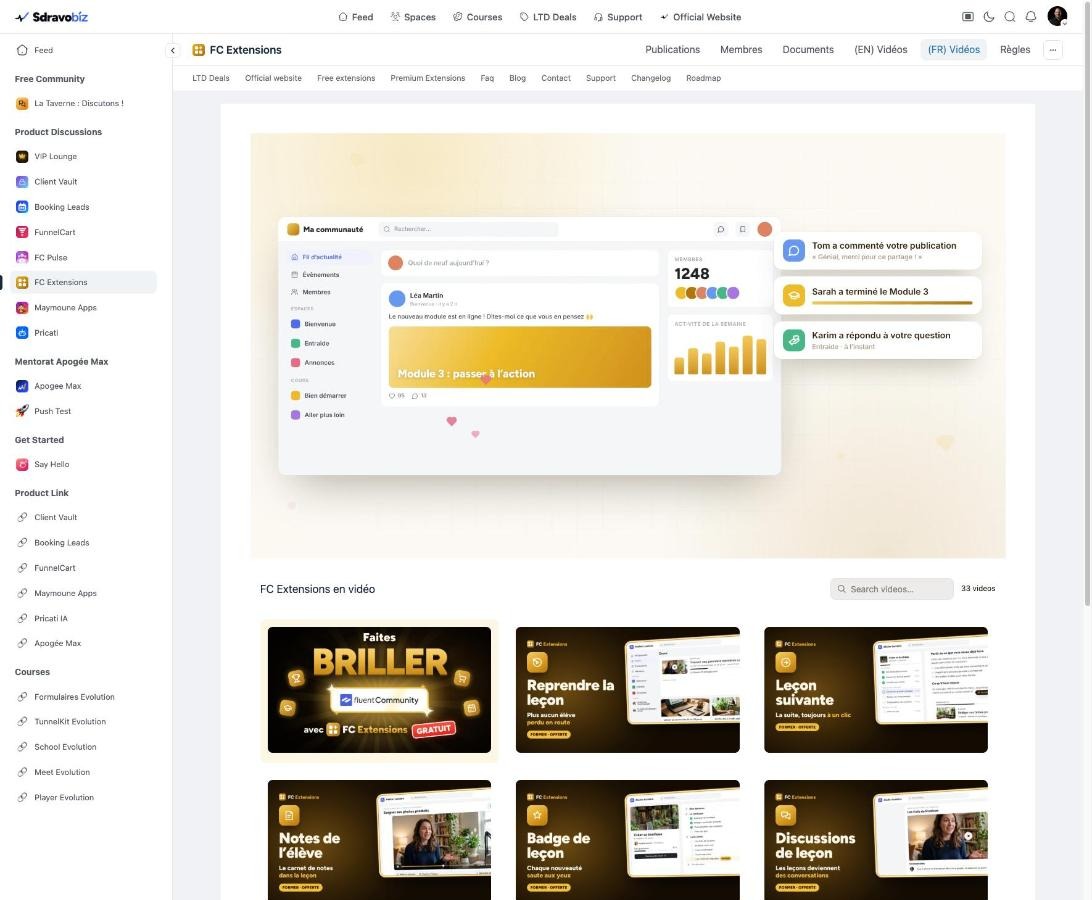Click the FC Pulse space icon
This screenshot has height=900, width=1092.
click(x=22, y=257)
